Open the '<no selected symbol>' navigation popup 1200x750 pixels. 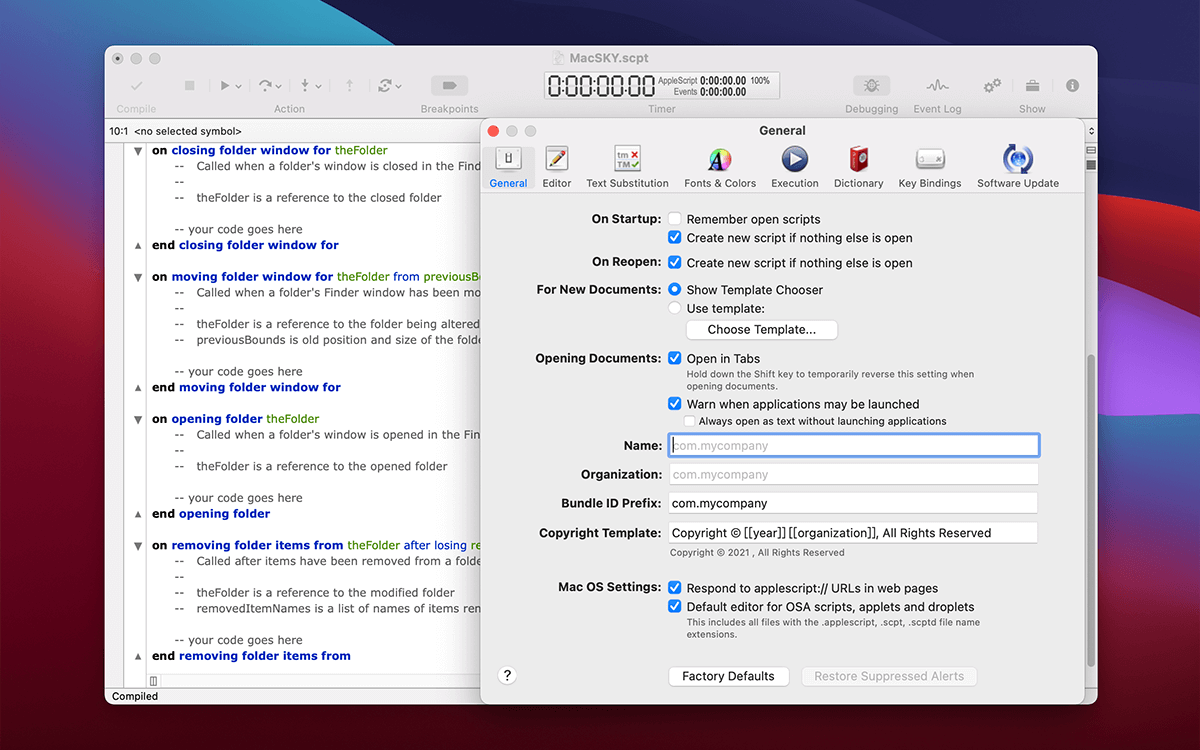pyautogui.click(x=188, y=131)
